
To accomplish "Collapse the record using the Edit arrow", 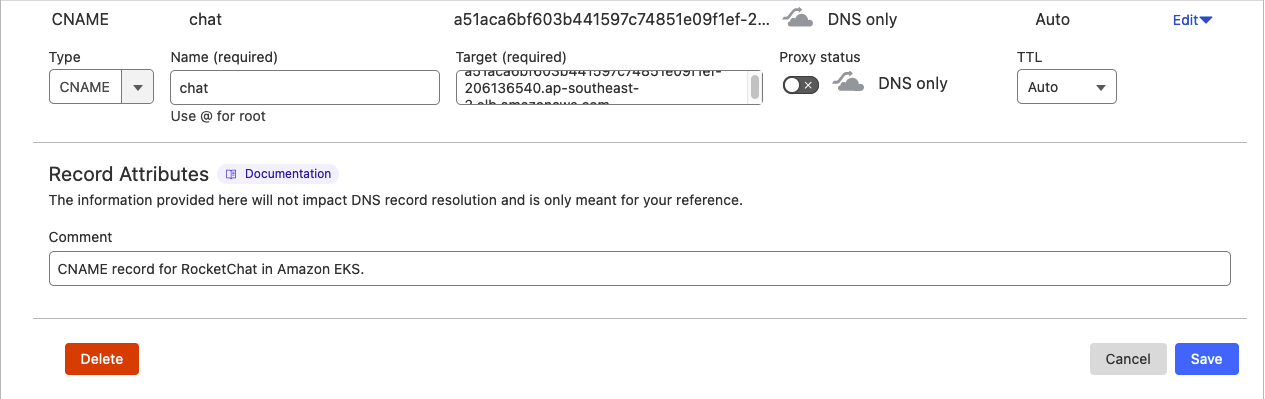I will (x=1205, y=20).
